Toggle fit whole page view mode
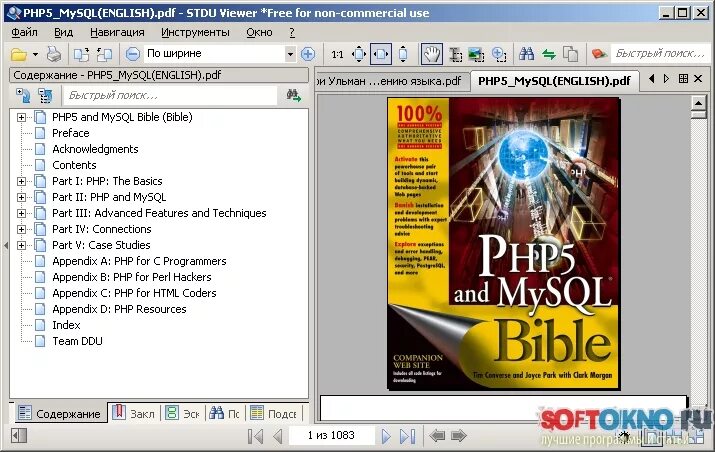Viewport: 715px width, 452px height. point(359,54)
